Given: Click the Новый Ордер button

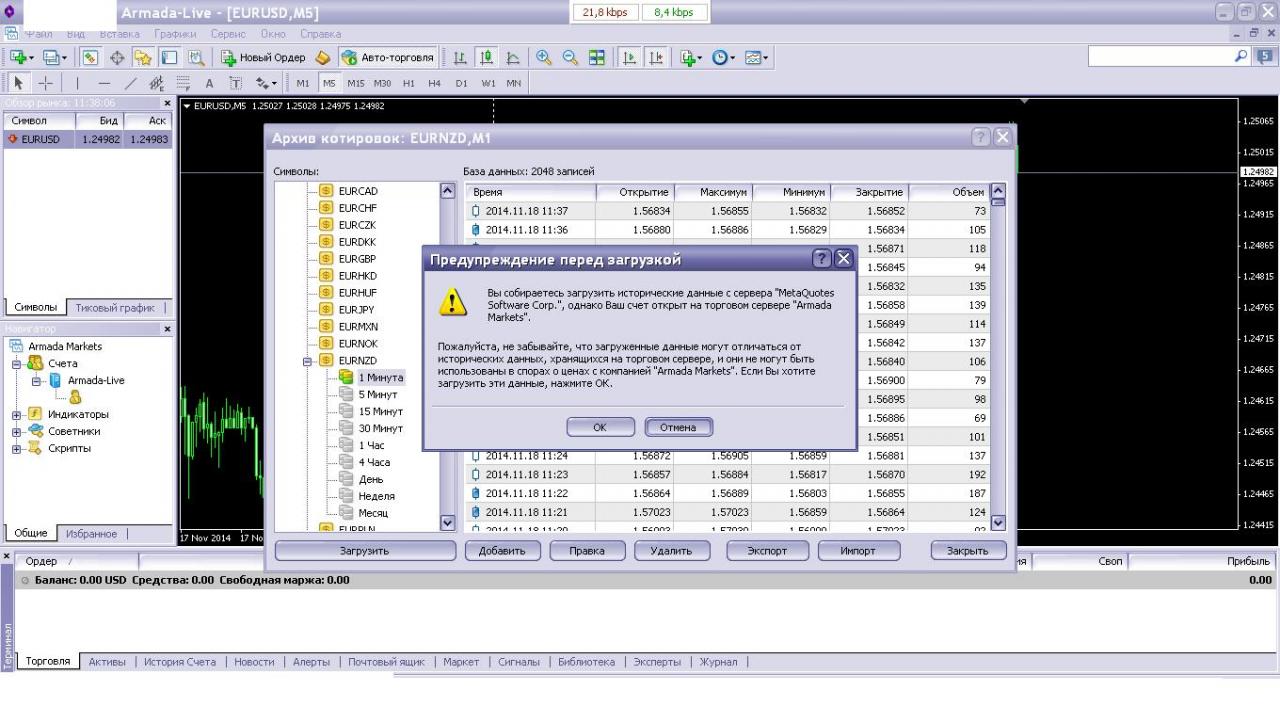Looking at the screenshot, I should (x=264, y=58).
